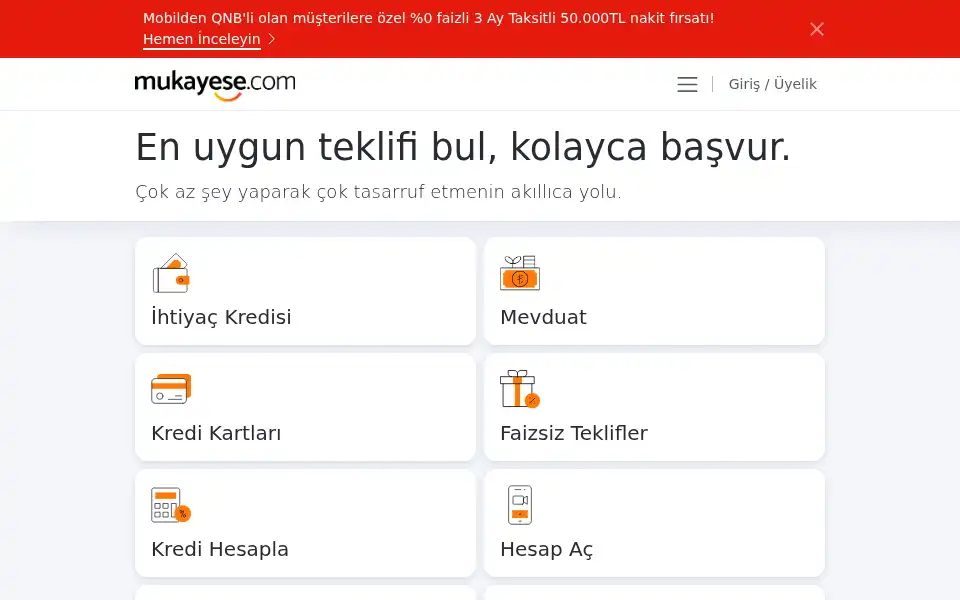Open the hamburger navigation menu
Screen dimensions: 960x600
[x=687, y=84]
